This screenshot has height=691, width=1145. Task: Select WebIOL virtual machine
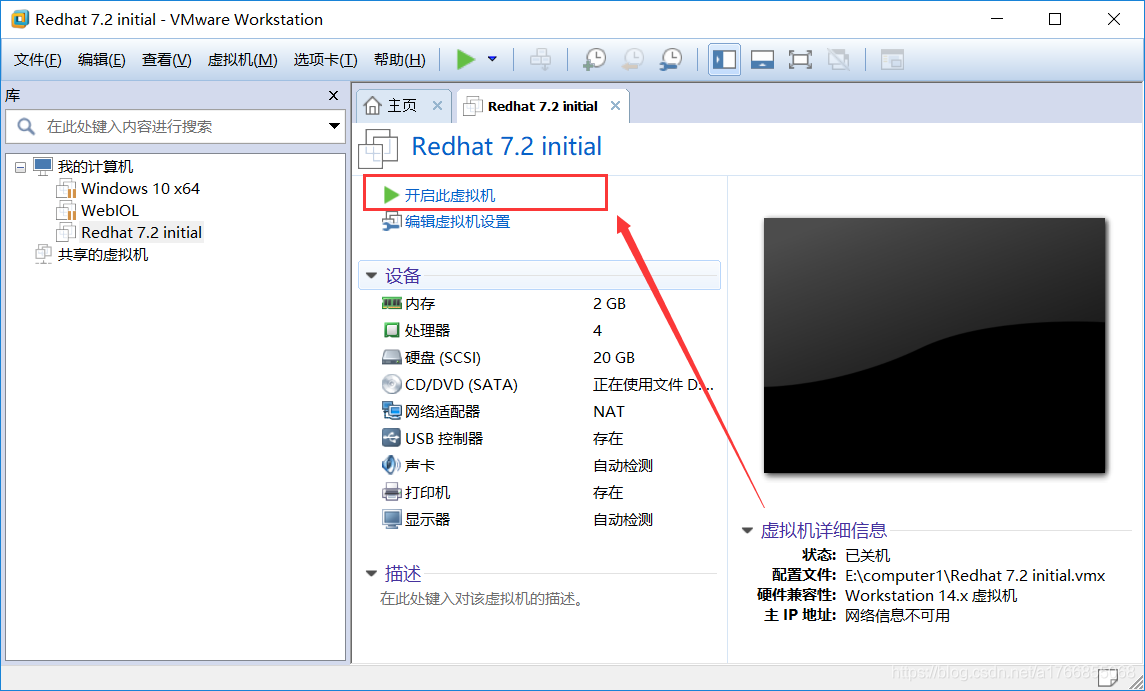[x=110, y=210]
